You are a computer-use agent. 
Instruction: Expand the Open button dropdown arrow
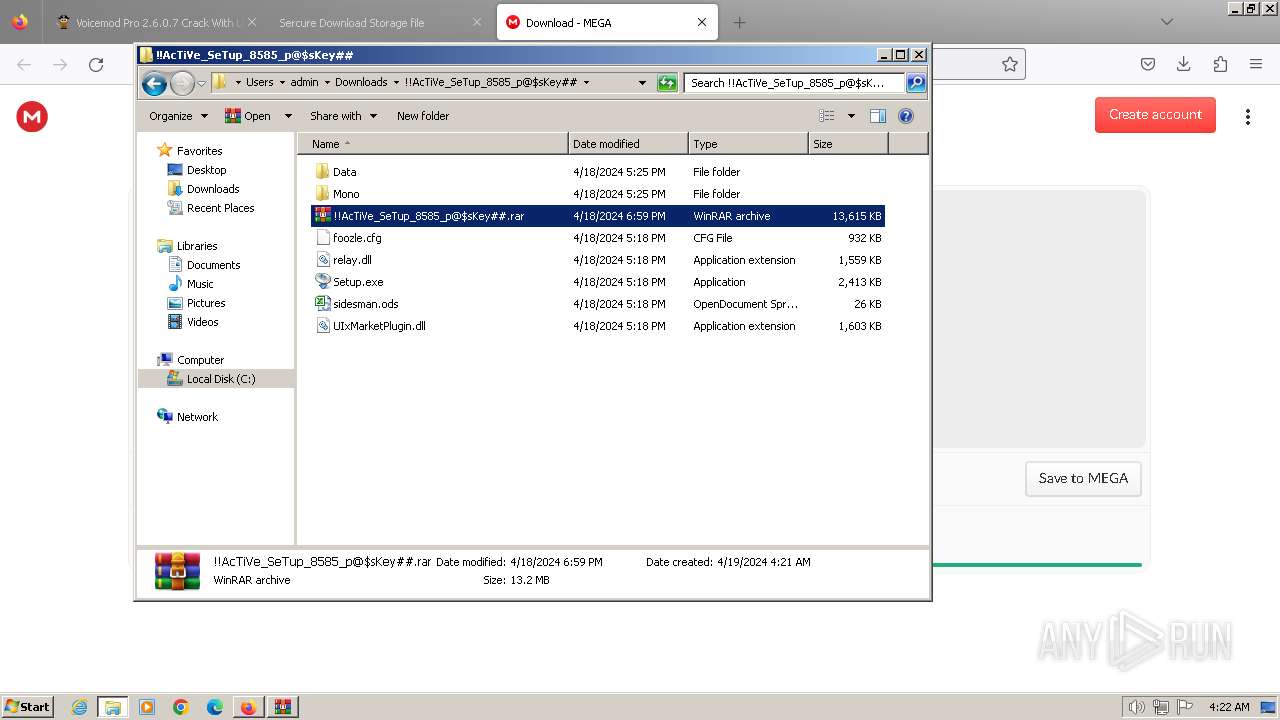coord(288,116)
